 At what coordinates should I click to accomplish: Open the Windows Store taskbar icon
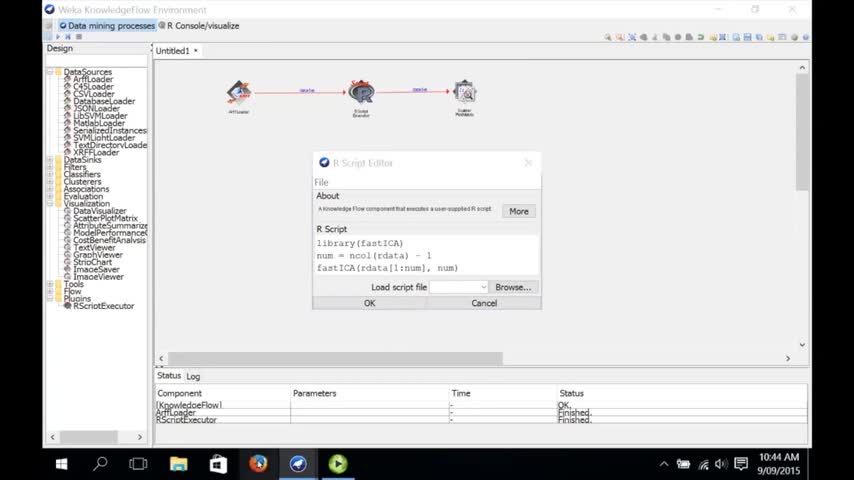pyautogui.click(x=218, y=464)
